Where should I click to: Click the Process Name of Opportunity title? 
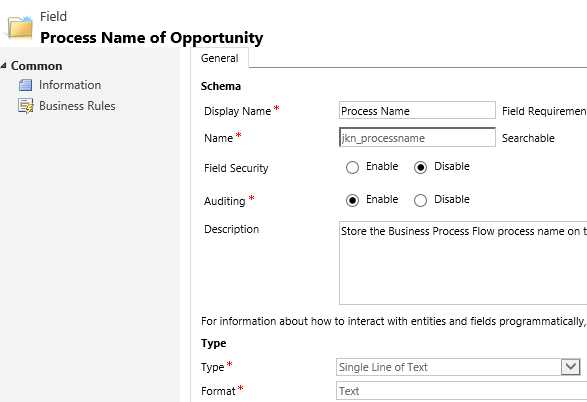point(152,38)
